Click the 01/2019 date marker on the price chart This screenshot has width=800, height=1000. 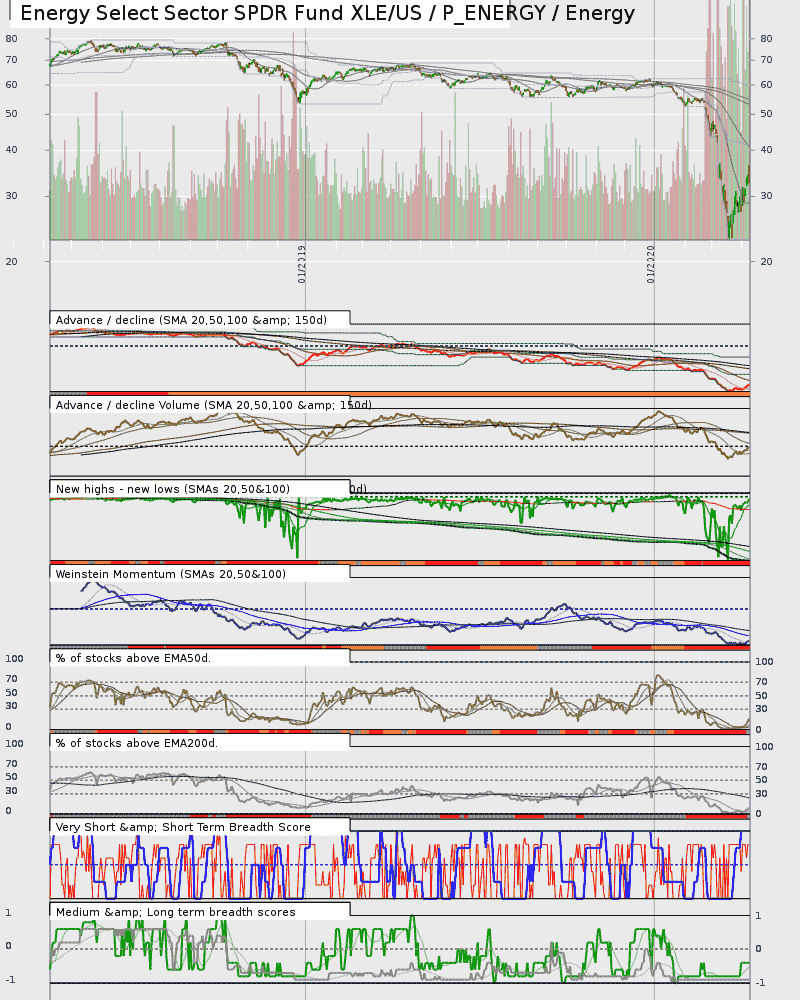[x=302, y=264]
